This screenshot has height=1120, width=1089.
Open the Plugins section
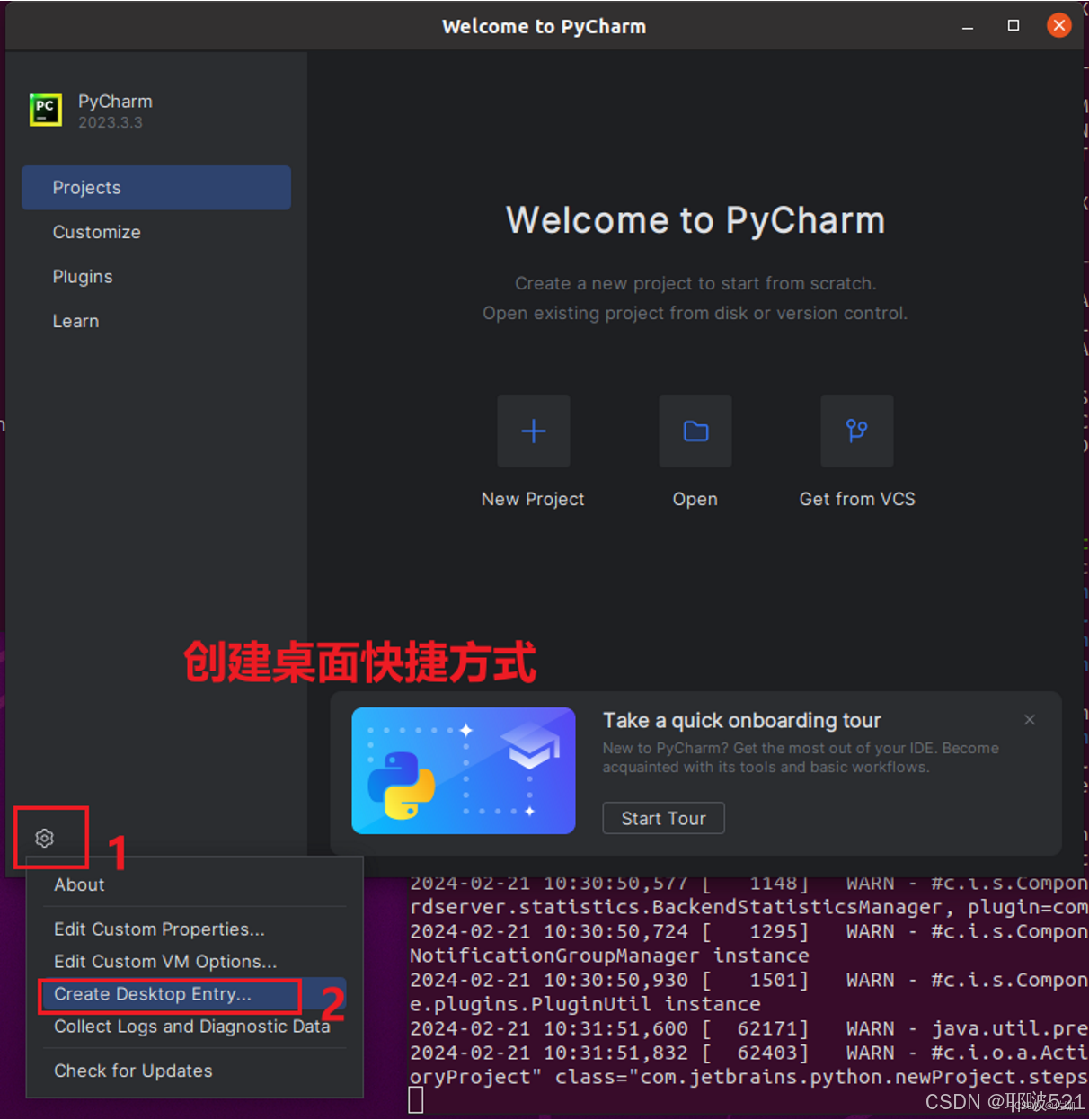click(x=83, y=276)
